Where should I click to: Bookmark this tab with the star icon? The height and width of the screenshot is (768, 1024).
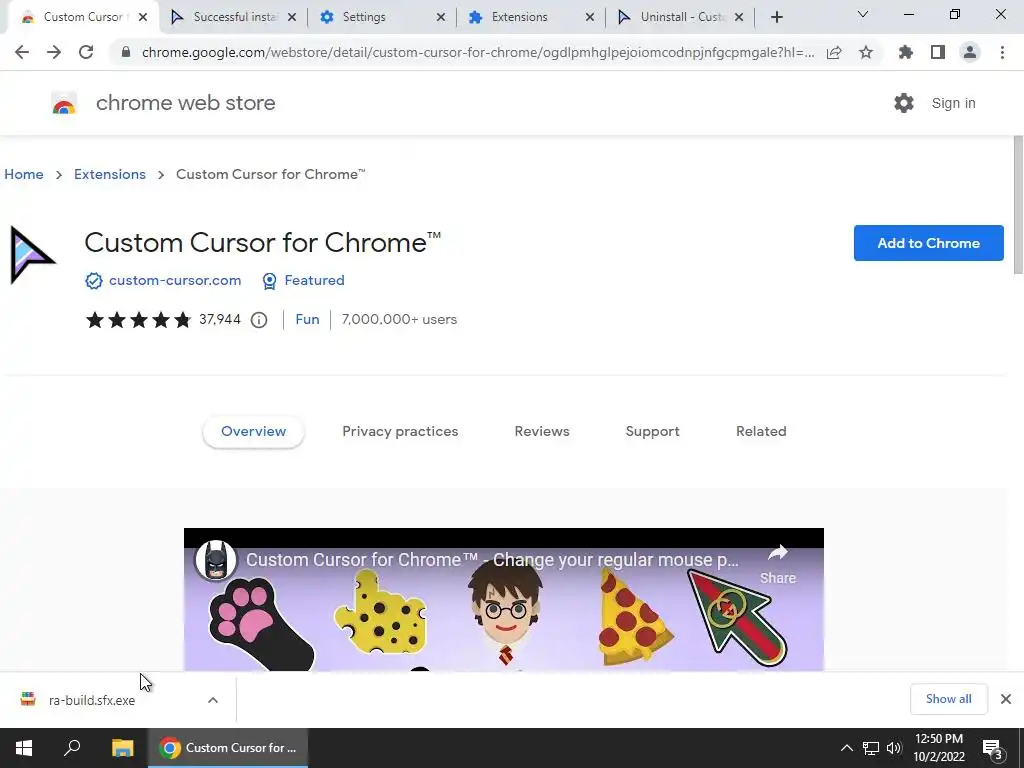click(866, 52)
